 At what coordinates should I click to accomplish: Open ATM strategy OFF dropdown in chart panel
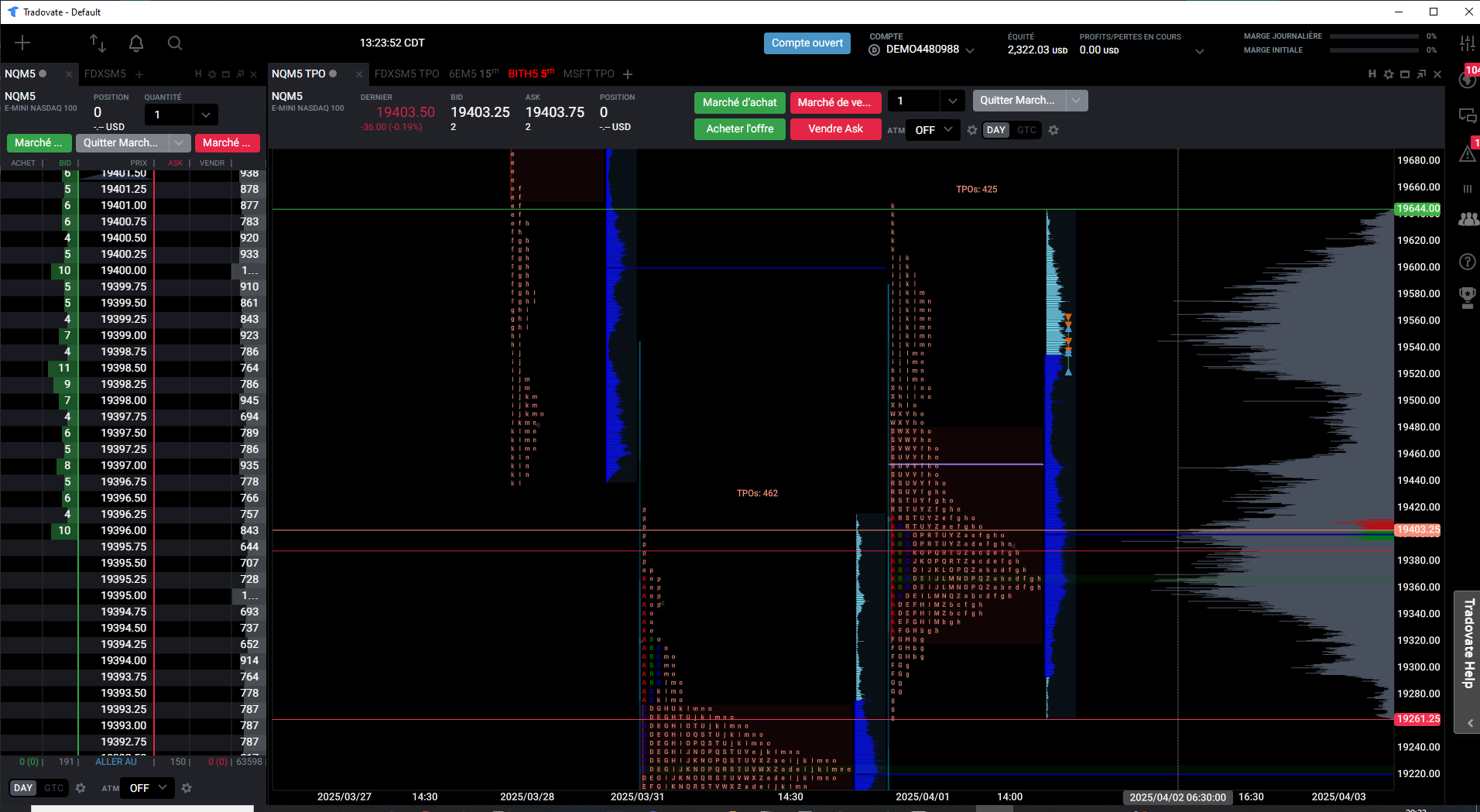933,130
